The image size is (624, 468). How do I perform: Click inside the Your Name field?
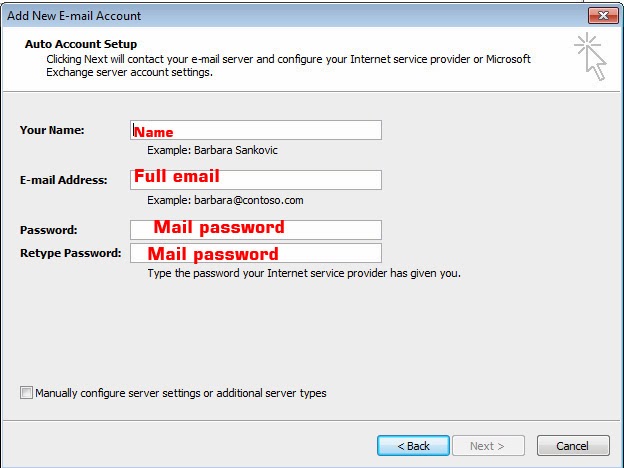tap(256, 131)
